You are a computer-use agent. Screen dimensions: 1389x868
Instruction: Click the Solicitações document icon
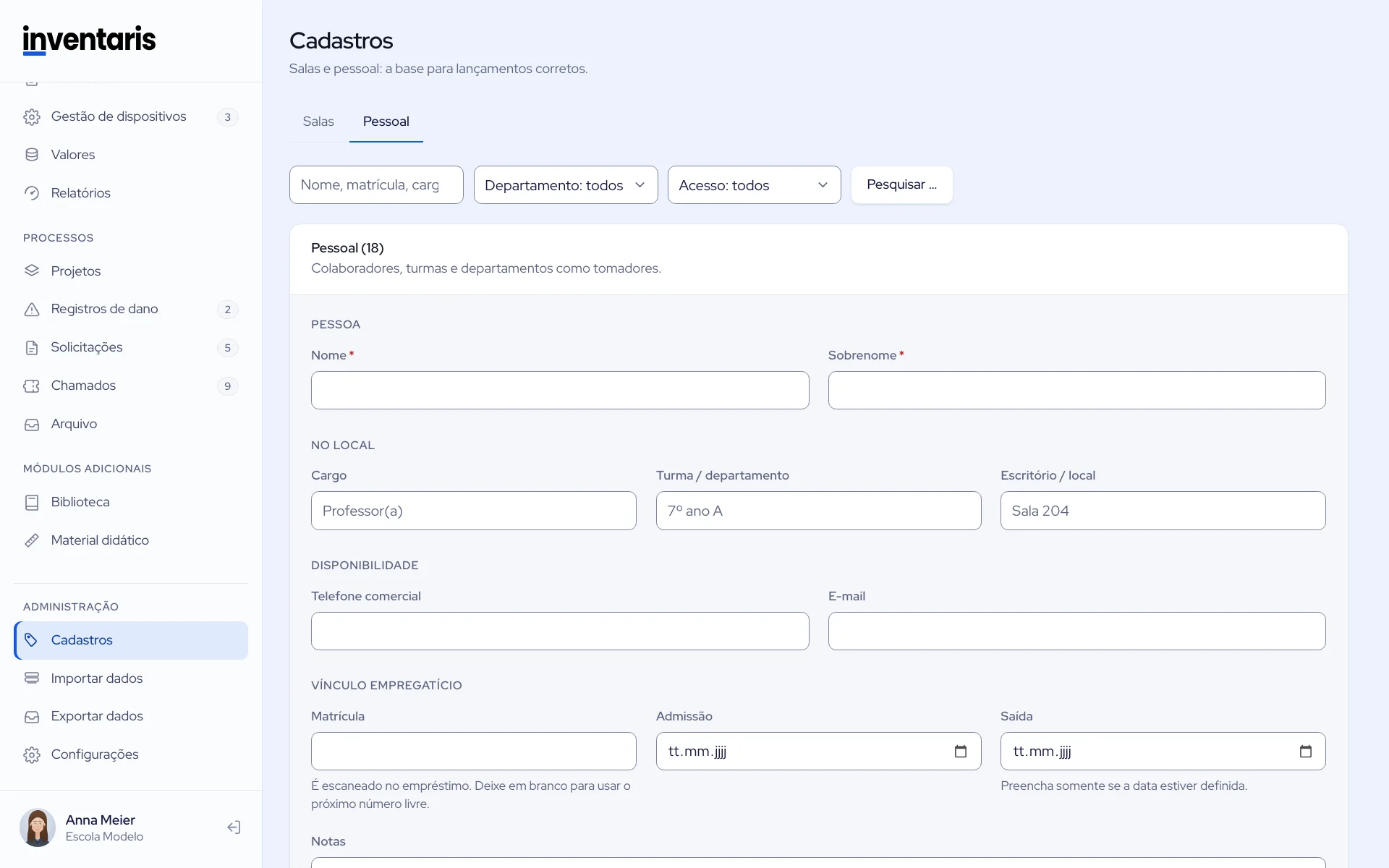click(32, 348)
